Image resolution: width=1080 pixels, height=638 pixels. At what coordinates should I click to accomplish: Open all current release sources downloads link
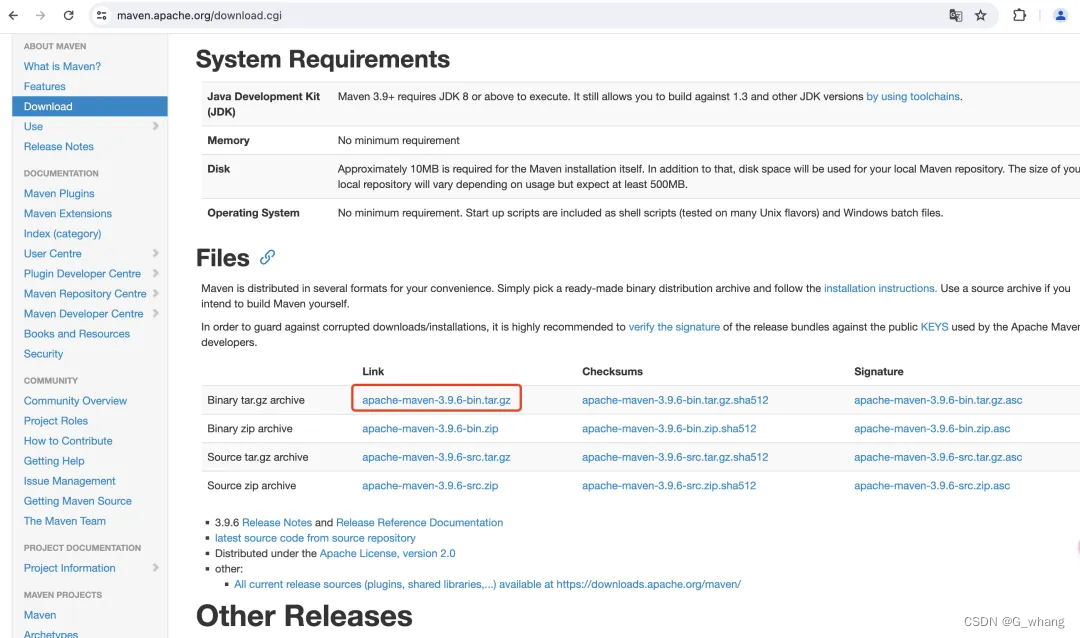488,584
